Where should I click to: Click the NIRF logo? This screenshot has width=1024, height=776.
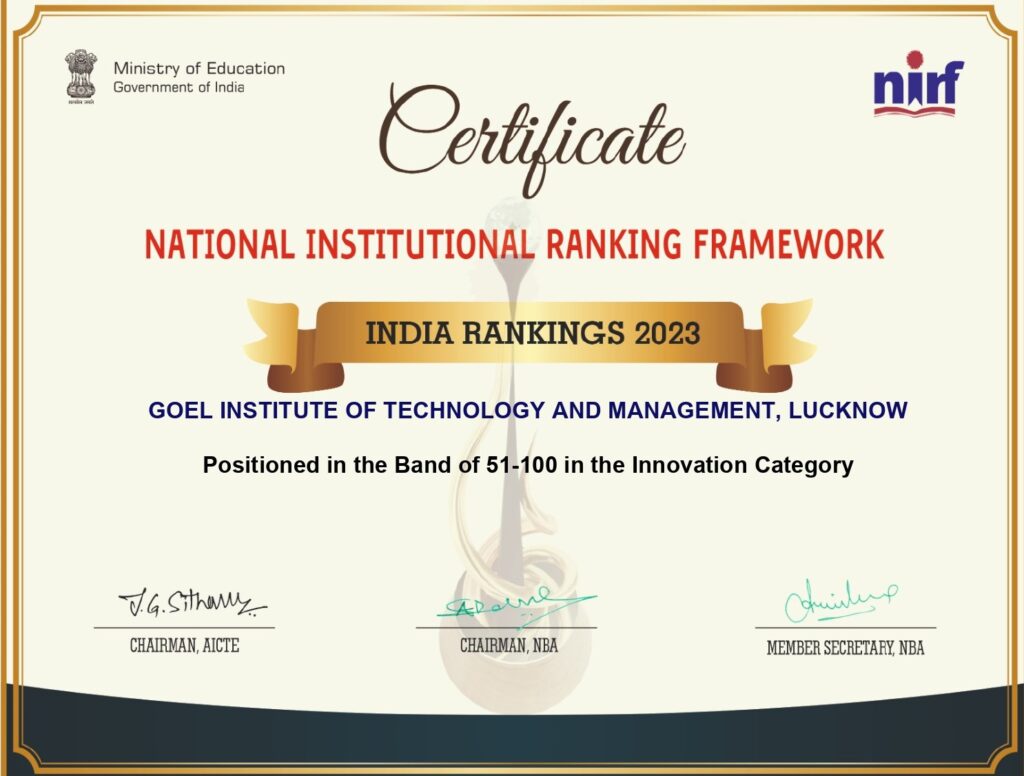coord(918,84)
